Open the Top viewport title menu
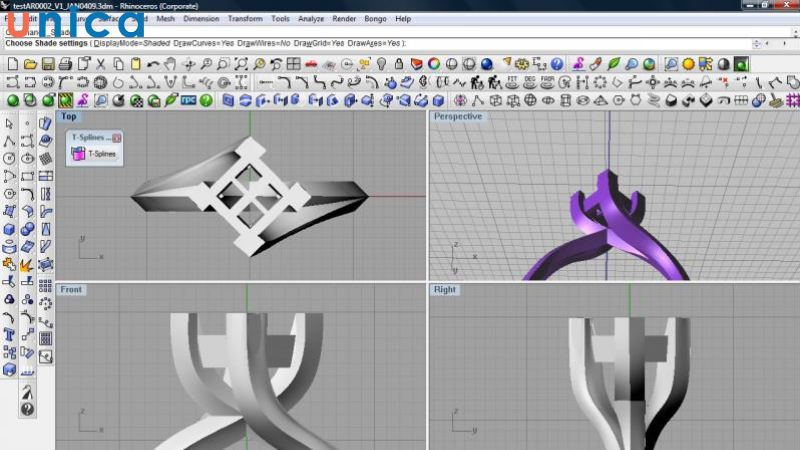800x450 pixels. pos(69,117)
